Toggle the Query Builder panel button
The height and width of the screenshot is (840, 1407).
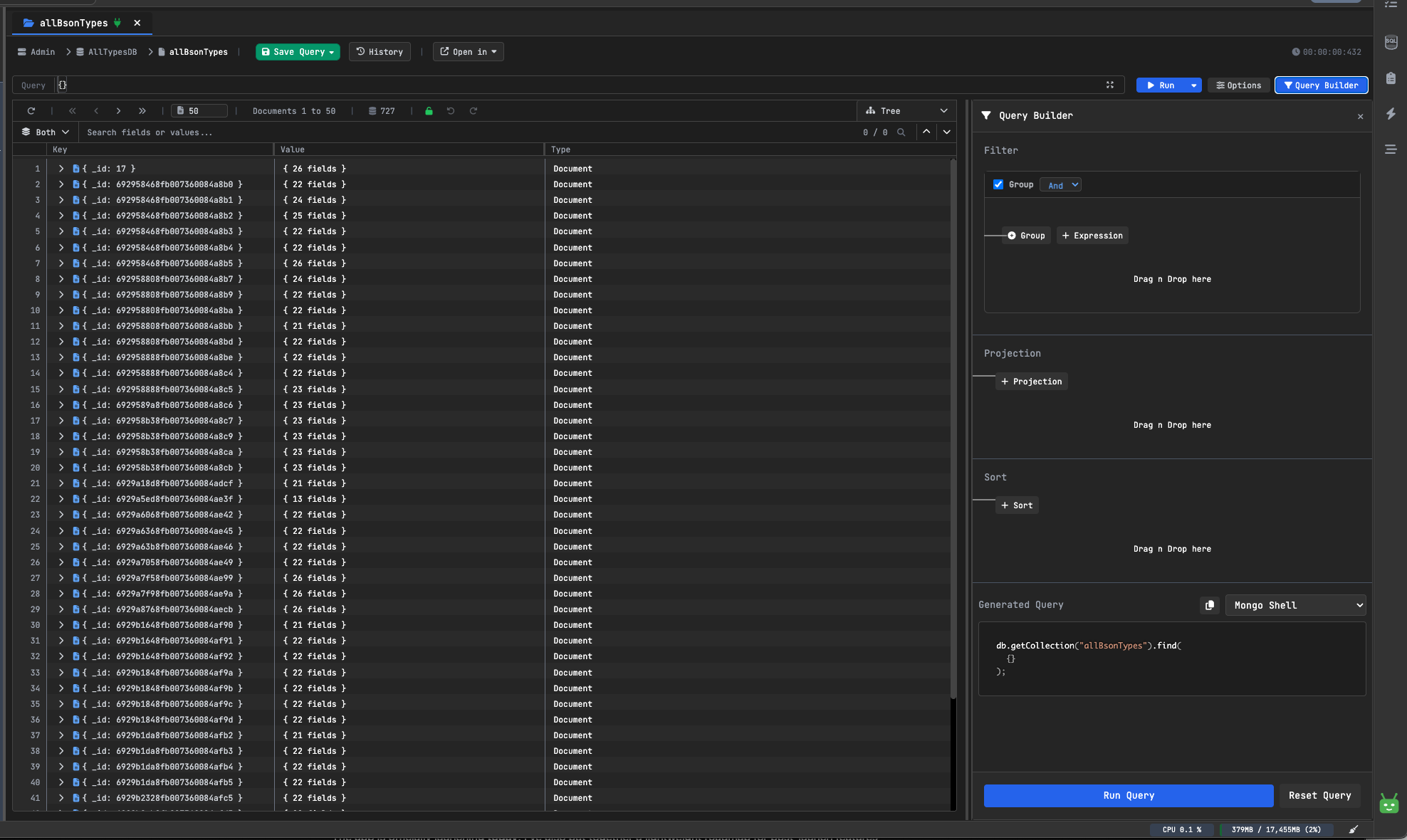click(x=1321, y=85)
